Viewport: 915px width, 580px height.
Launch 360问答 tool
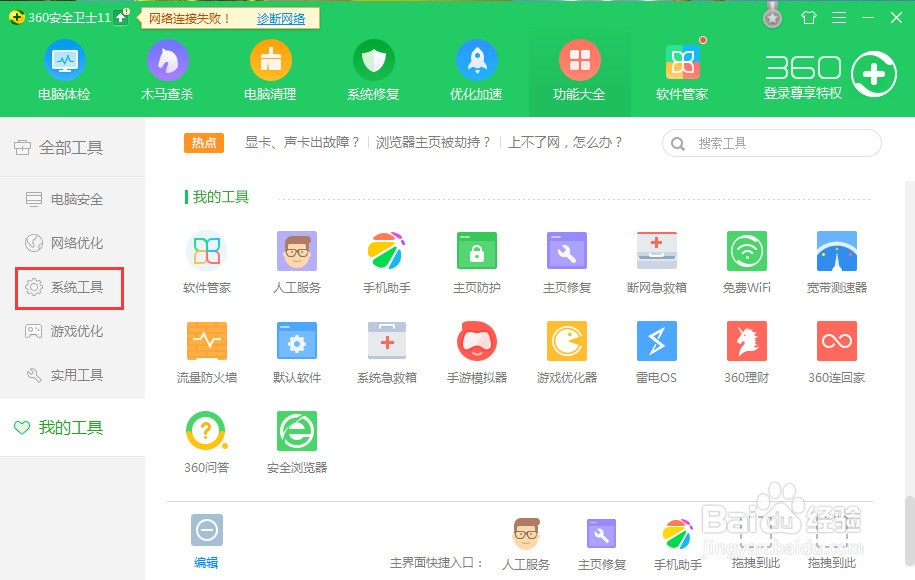click(207, 442)
